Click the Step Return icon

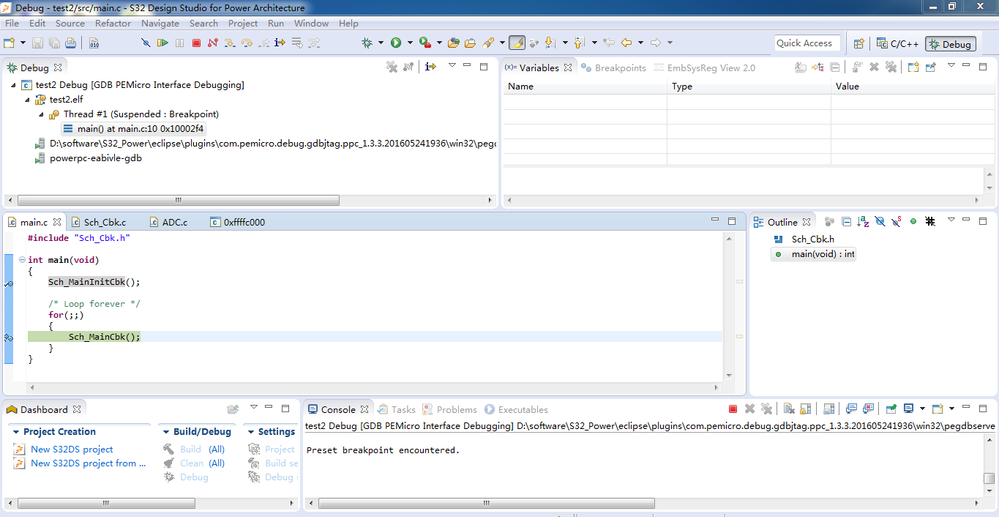(263, 43)
